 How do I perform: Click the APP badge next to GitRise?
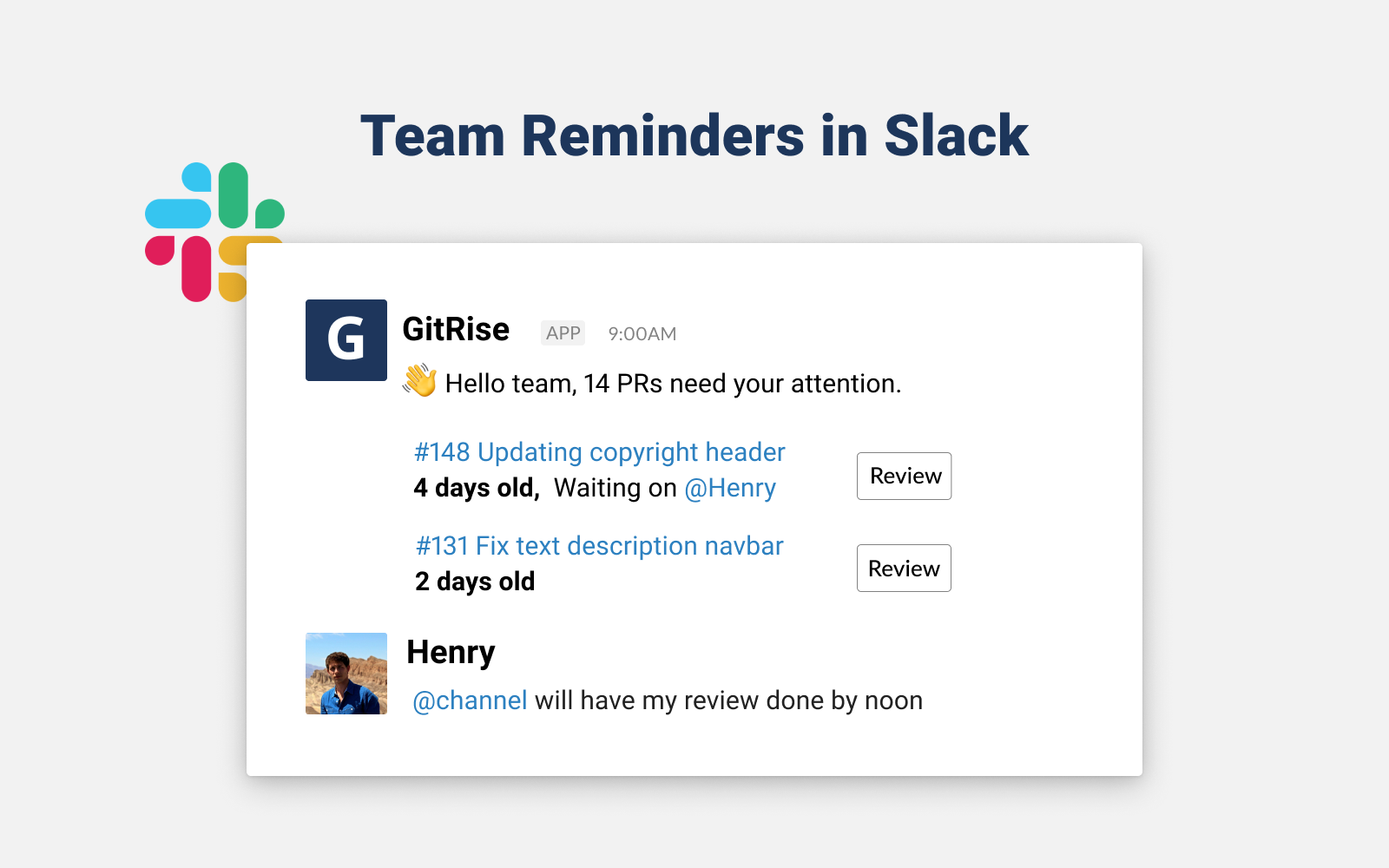tap(563, 333)
